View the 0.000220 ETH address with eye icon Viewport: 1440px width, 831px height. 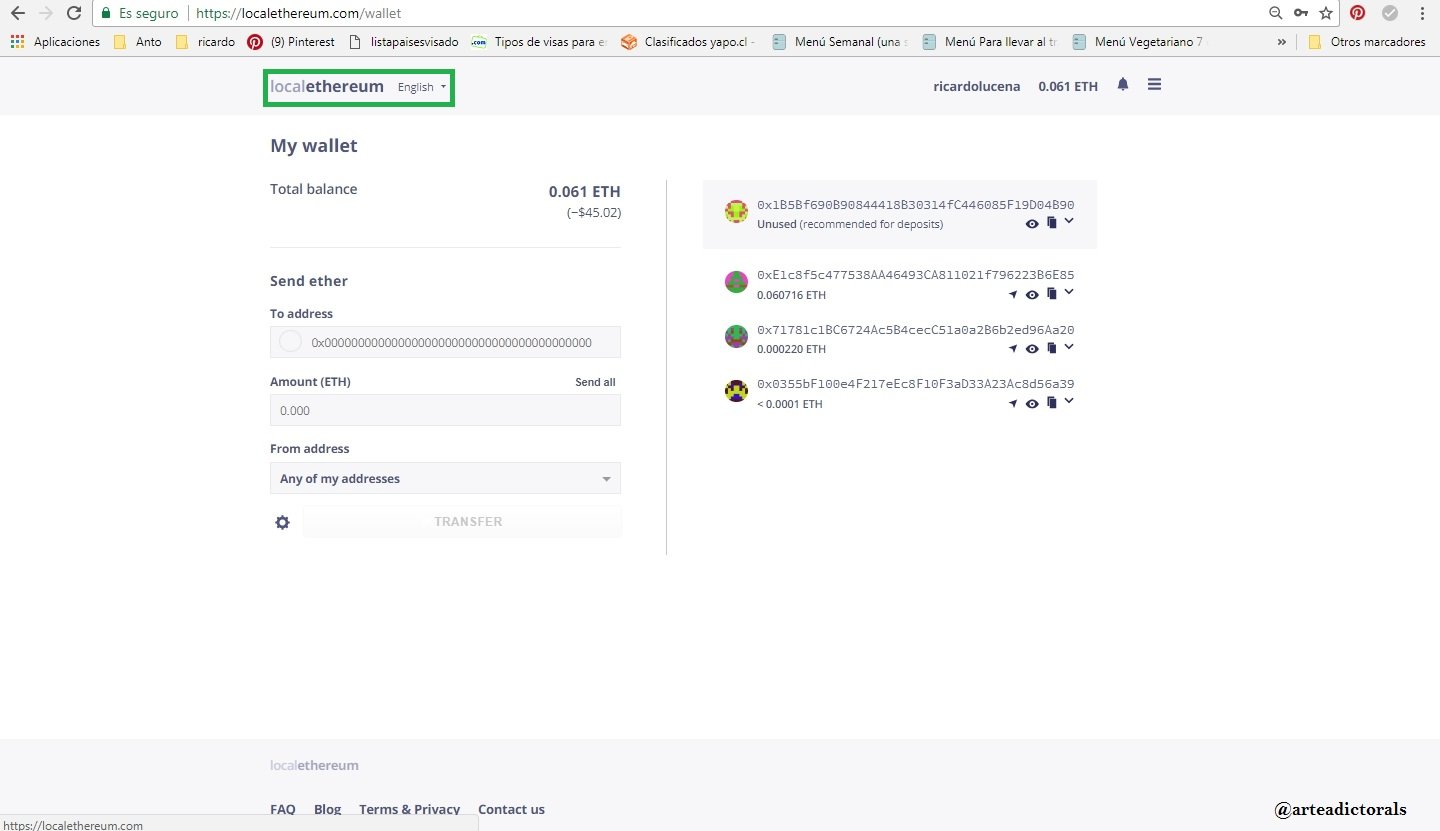(x=1032, y=349)
